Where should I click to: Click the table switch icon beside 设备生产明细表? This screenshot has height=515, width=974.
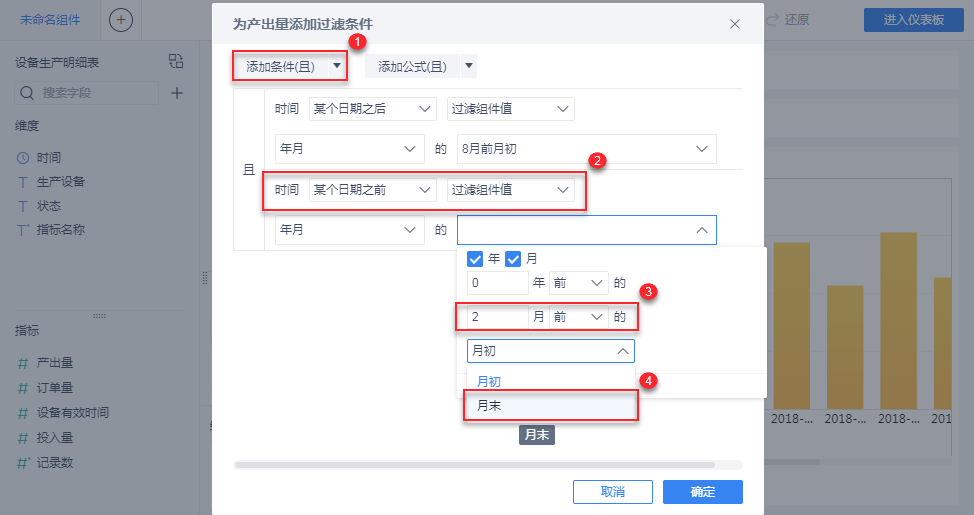coord(176,62)
